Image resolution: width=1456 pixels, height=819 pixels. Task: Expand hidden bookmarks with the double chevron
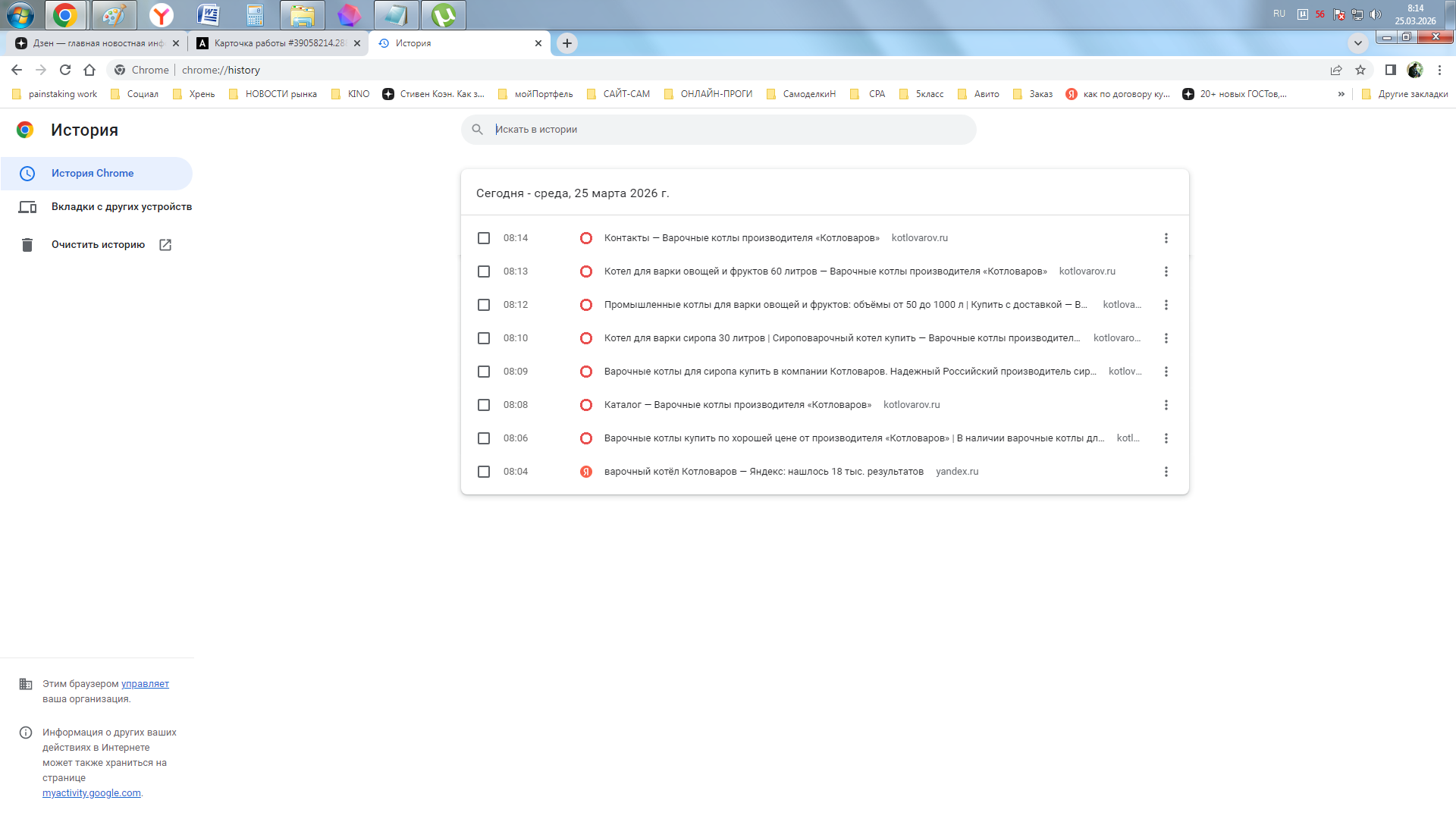tap(1341, 94)
